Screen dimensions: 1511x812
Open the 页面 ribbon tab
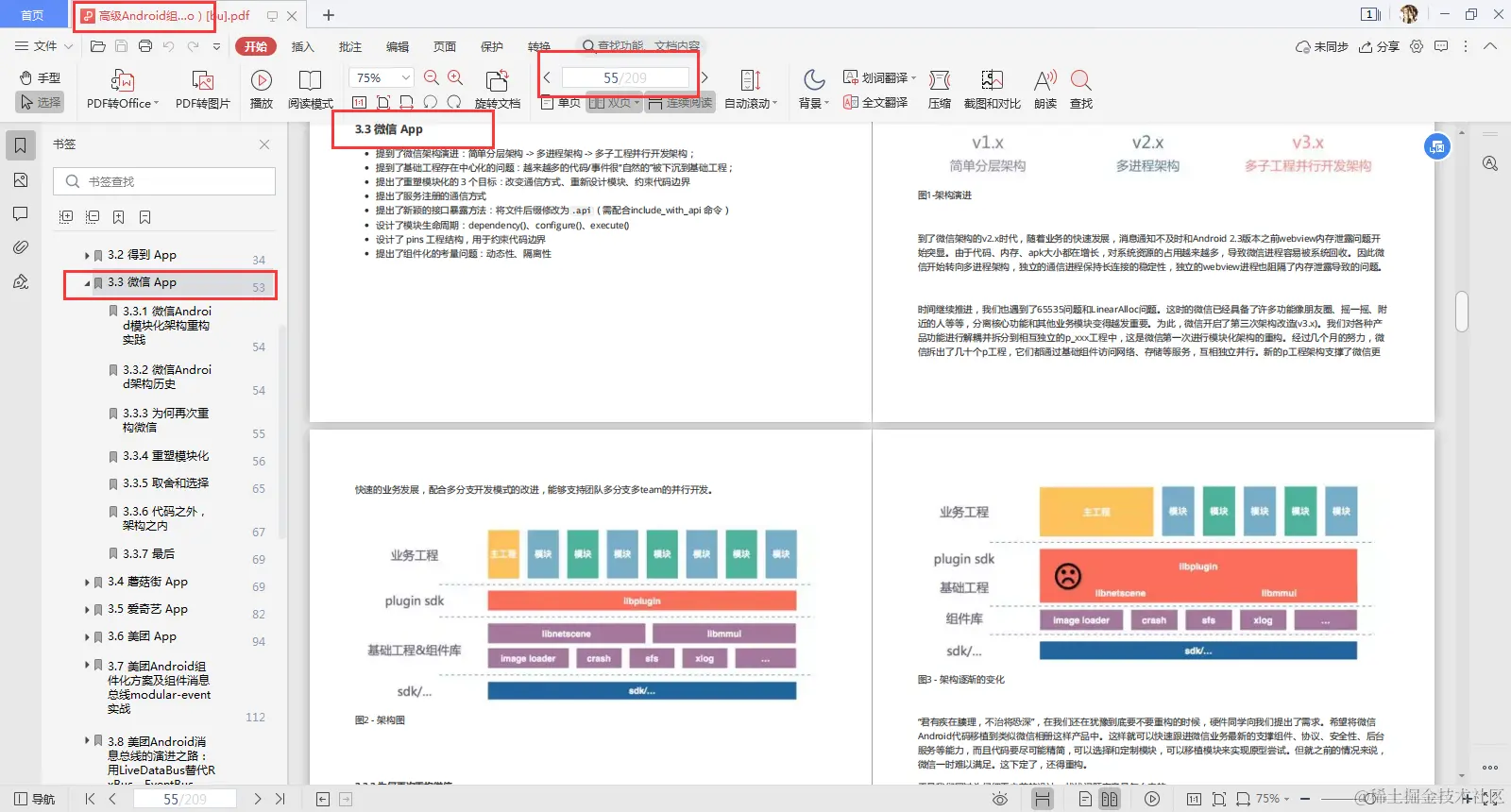coord(445,46)
